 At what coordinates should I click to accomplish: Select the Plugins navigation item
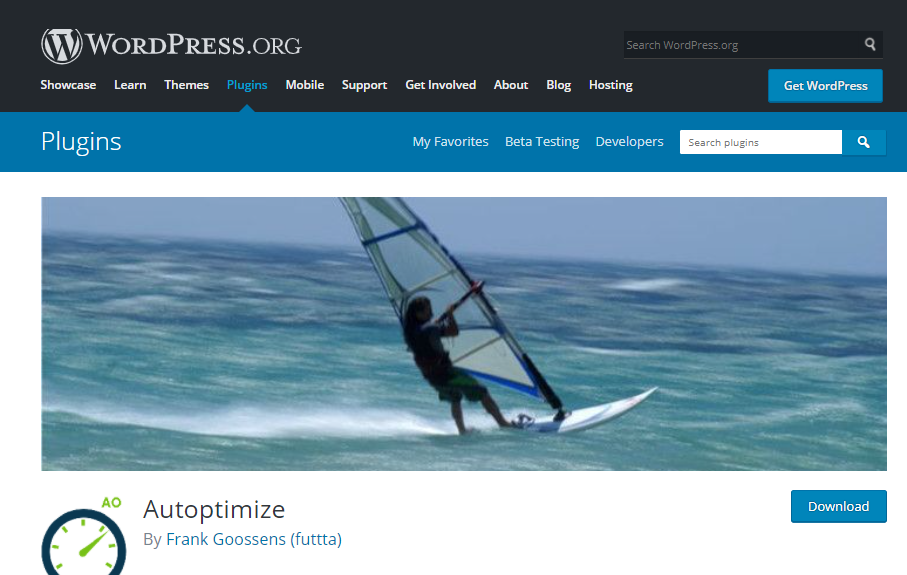pyautogui.click(x=247, y=85)
